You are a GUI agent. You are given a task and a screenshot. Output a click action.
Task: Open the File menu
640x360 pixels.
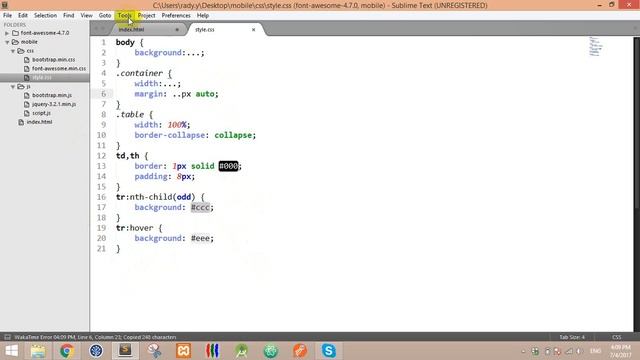tap(7, 16)
